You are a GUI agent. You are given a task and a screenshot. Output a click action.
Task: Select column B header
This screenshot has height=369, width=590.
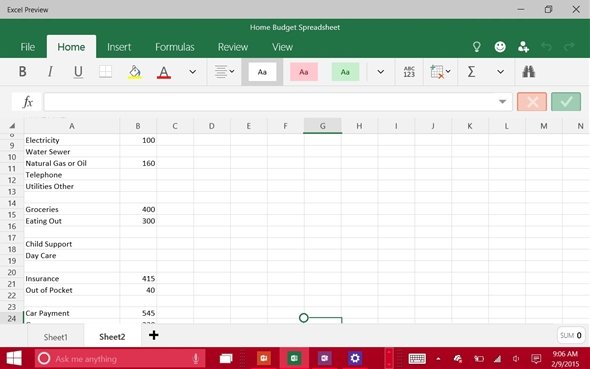coord(138,126)
